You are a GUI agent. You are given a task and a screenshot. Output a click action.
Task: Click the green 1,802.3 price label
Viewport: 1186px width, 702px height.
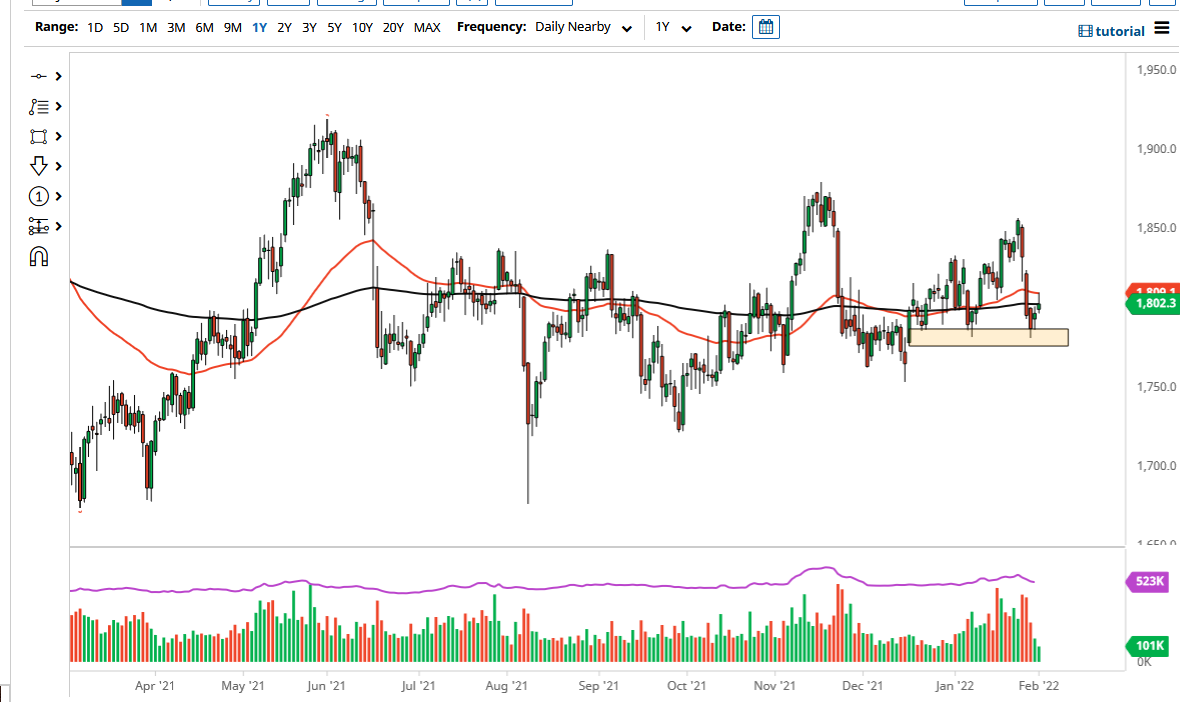pos(1153,303)
